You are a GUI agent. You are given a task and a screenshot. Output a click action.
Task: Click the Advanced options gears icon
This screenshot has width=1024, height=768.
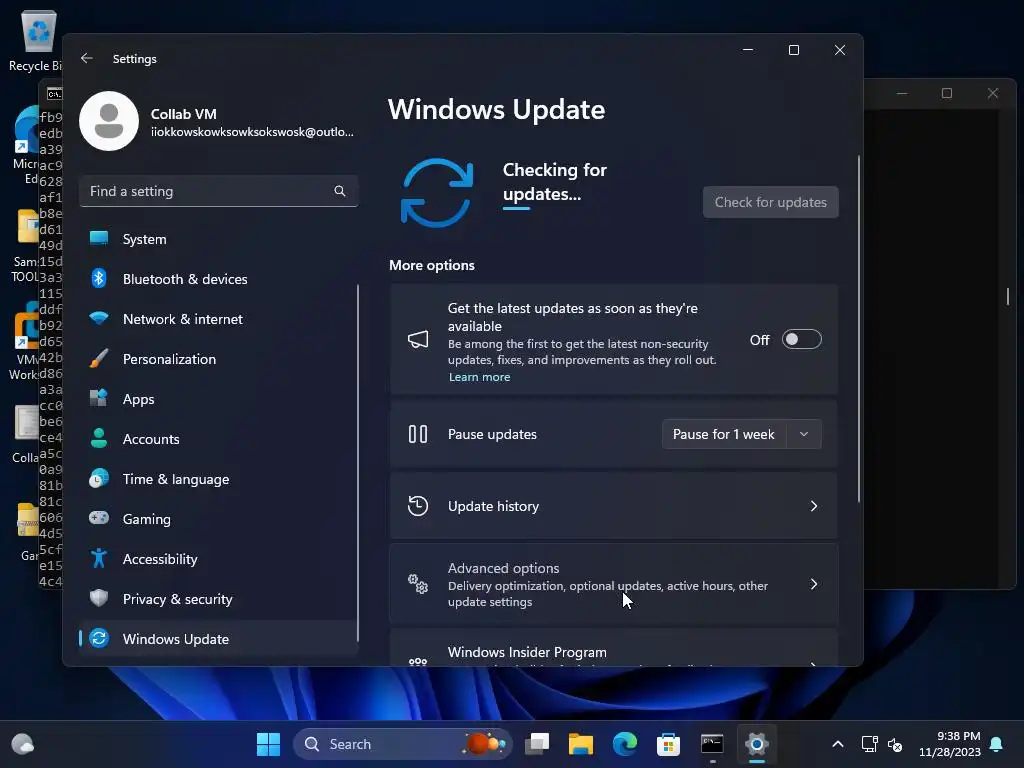point(418,584)
